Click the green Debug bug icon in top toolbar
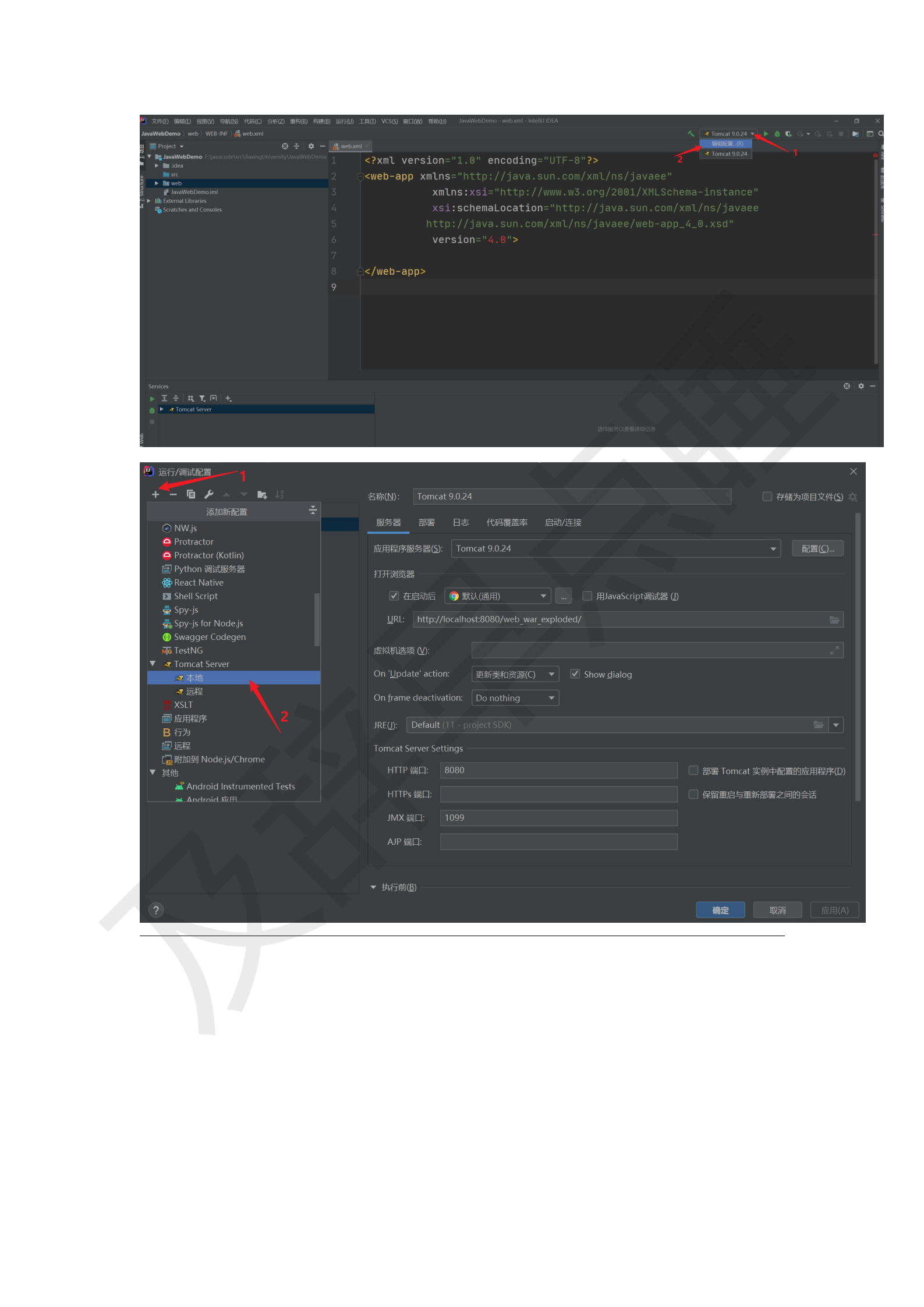 coord(777,134)
